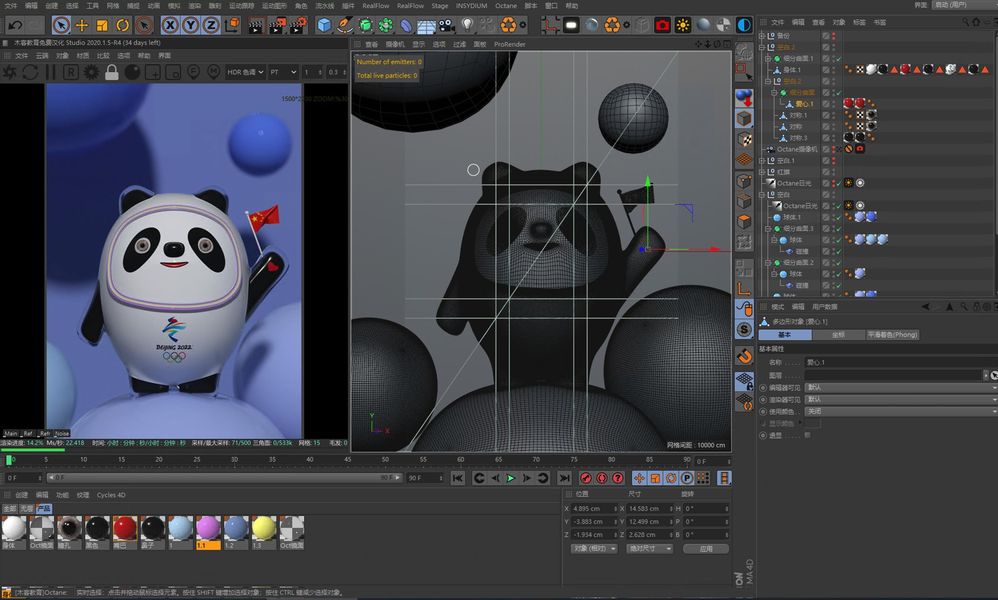
Task: Toggle the Z axis lock
Action: pyautogui.click(x=211, y=25)
